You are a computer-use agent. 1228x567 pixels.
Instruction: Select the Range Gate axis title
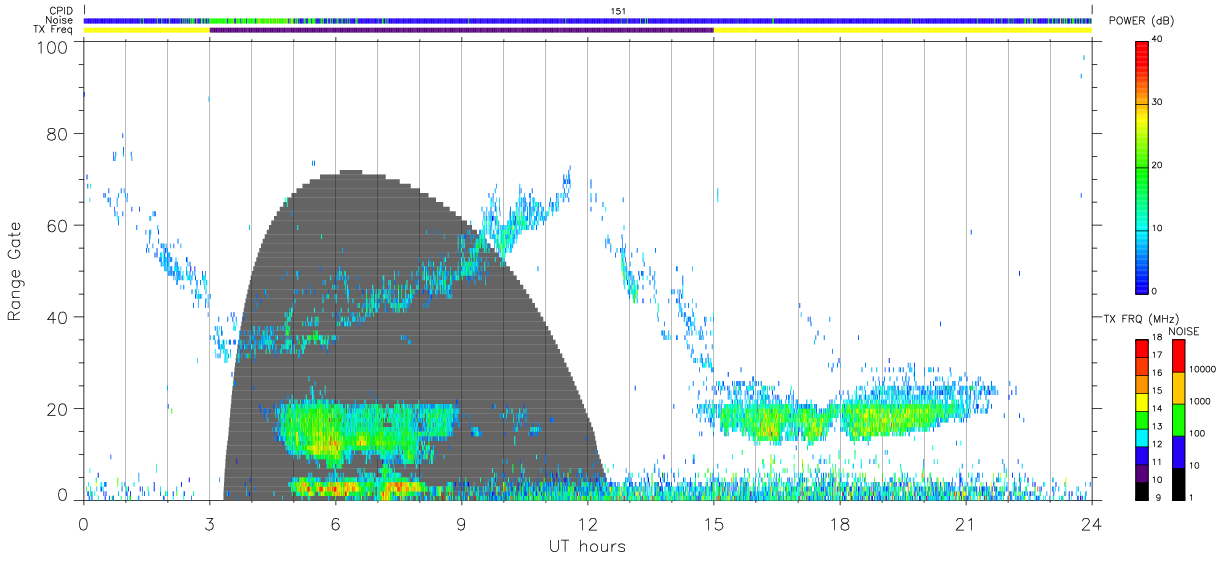(15, 272)
